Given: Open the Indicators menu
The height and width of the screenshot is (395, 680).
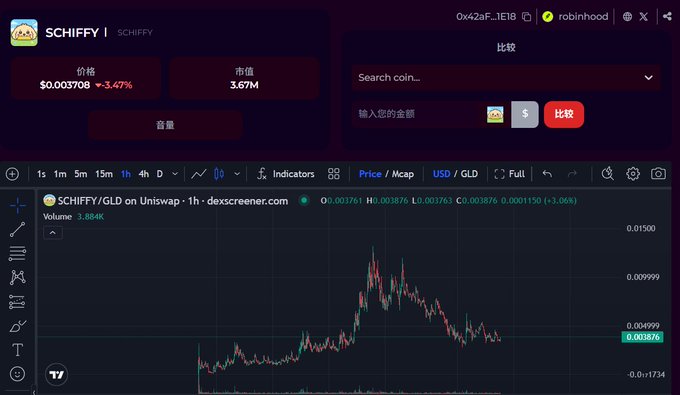Looking at the screenshot, I should pos(285,174).
